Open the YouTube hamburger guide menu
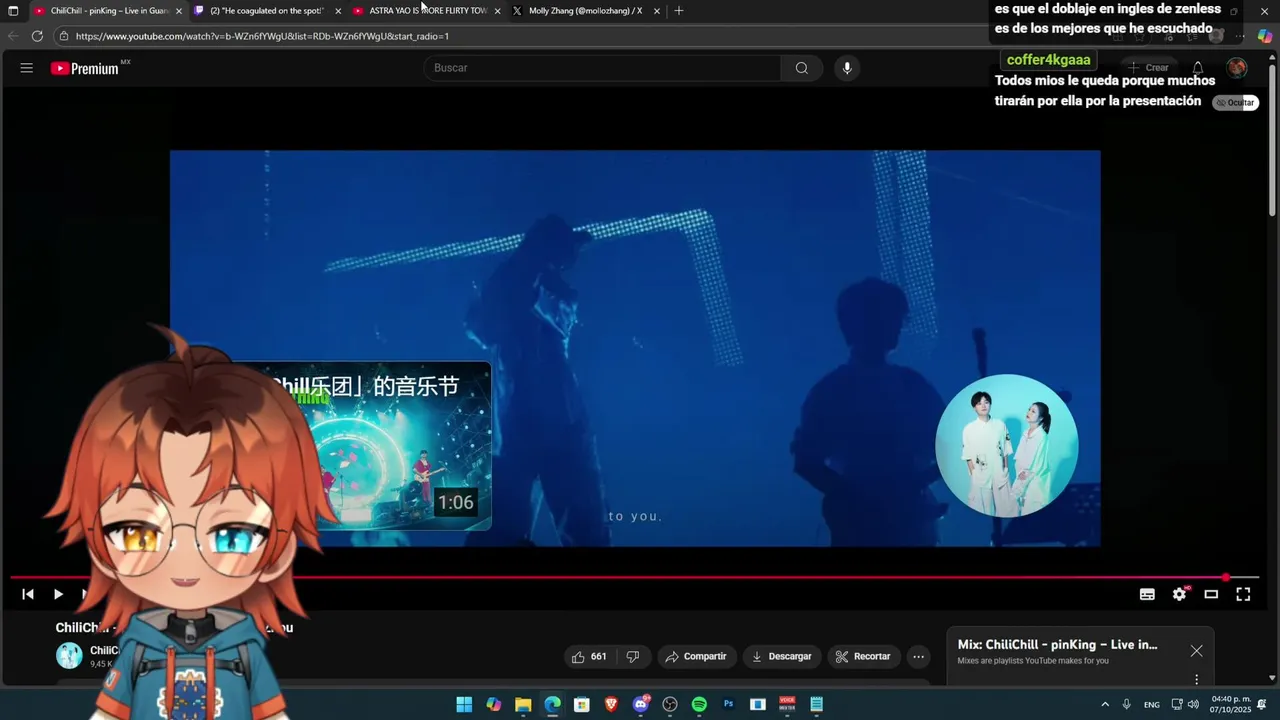This screenshot has height=720, width=1280. 27,68
